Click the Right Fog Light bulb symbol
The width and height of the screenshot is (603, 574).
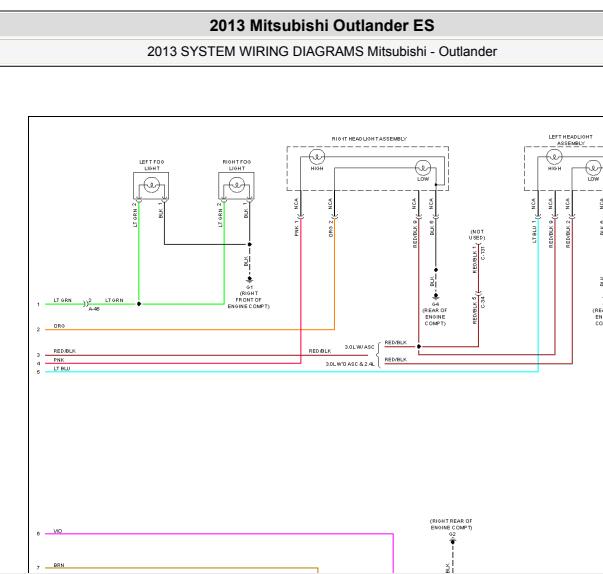(x=237, y=185)
